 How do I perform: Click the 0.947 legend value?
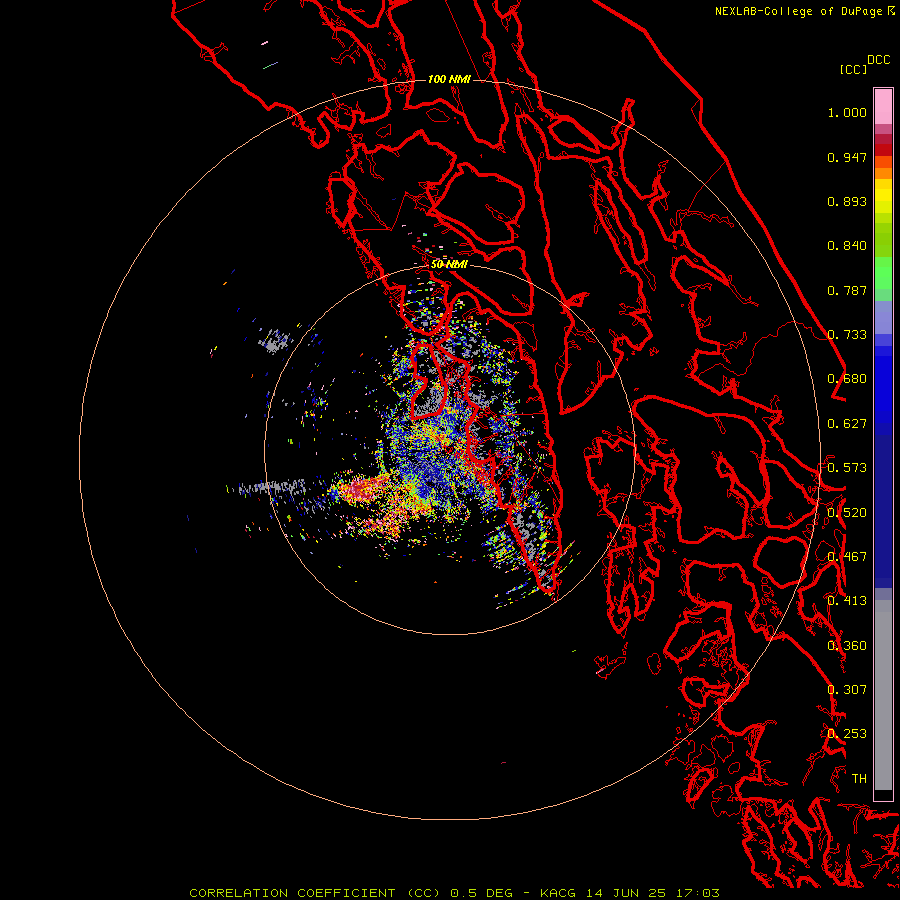pyautogui.click(x=847, y=157)
